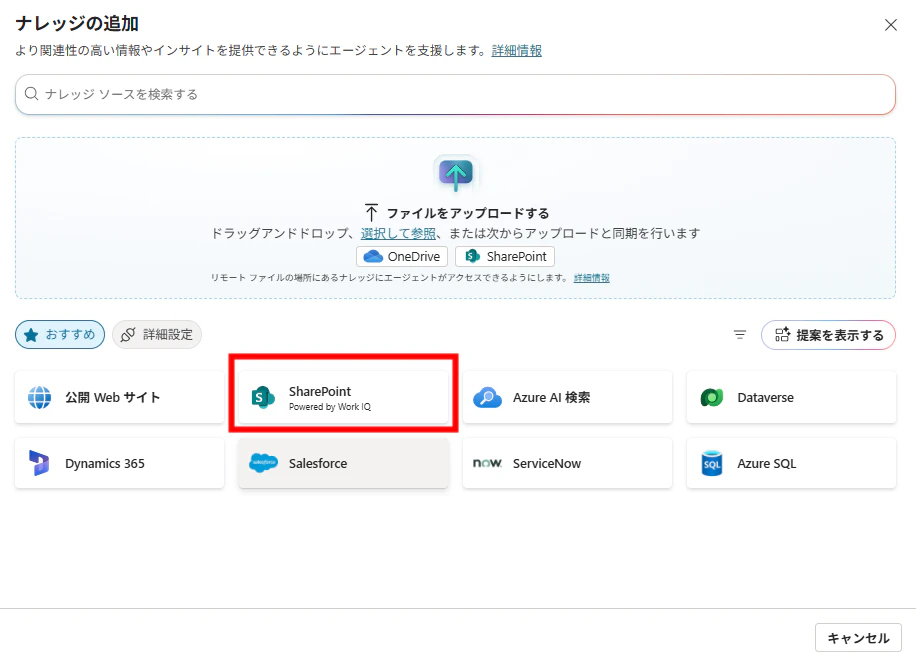Choose the Dynamics 365 card label
This screenshot has height=661, width=916.
(105, 463)
